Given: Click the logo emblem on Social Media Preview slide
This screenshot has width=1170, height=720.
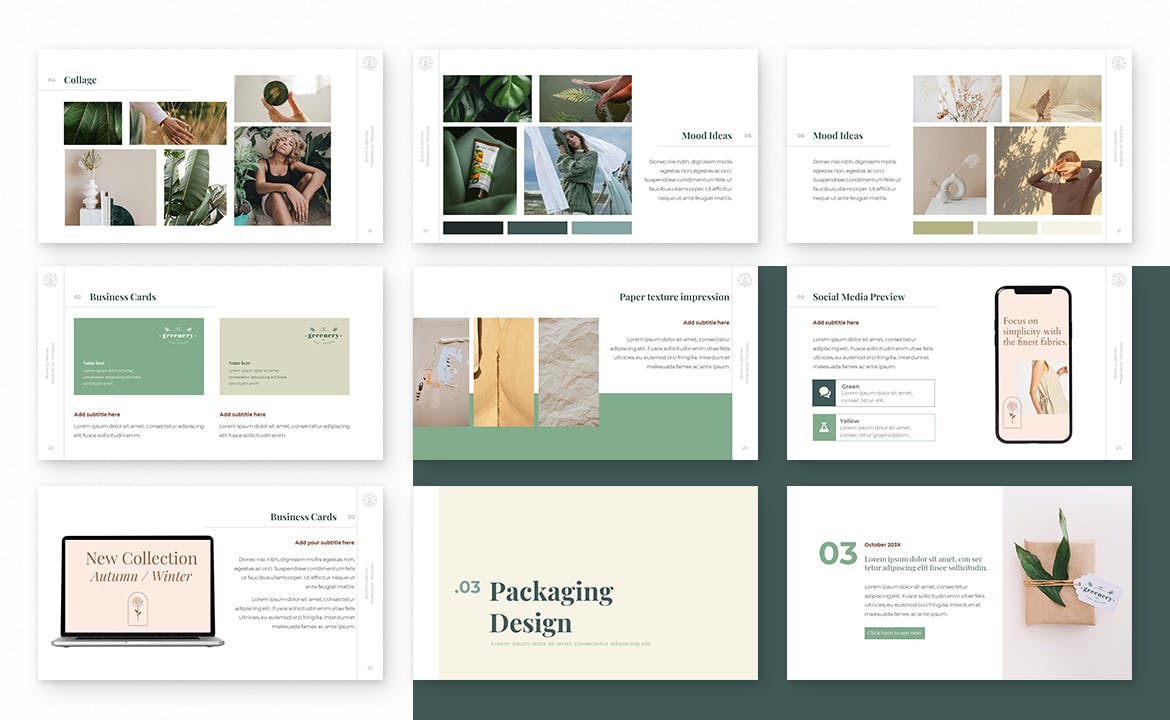Looking at the screenshot, I should pyautogui.click(x=1118, y=280).
